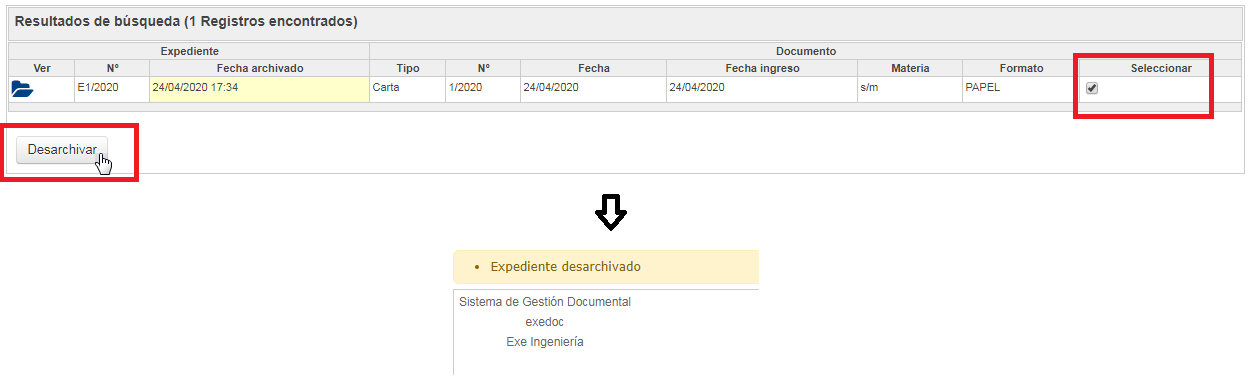Click the "Fecha archivado" column header

click(259, 68)
